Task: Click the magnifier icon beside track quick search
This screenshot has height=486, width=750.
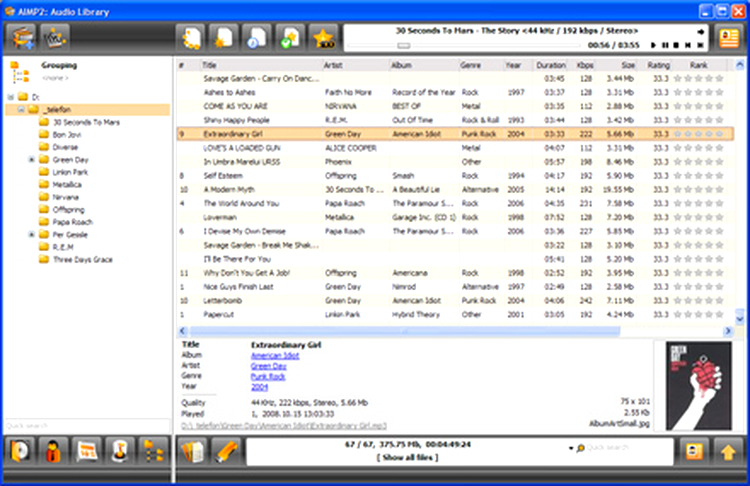Action: click(581, 448)
